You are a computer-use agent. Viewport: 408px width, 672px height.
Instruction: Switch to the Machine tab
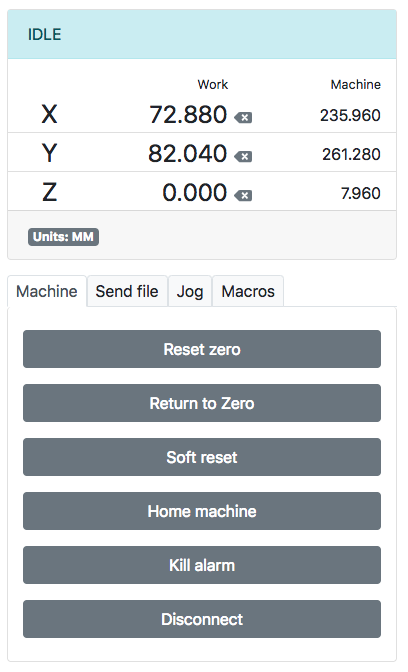[x=47, y=291]
